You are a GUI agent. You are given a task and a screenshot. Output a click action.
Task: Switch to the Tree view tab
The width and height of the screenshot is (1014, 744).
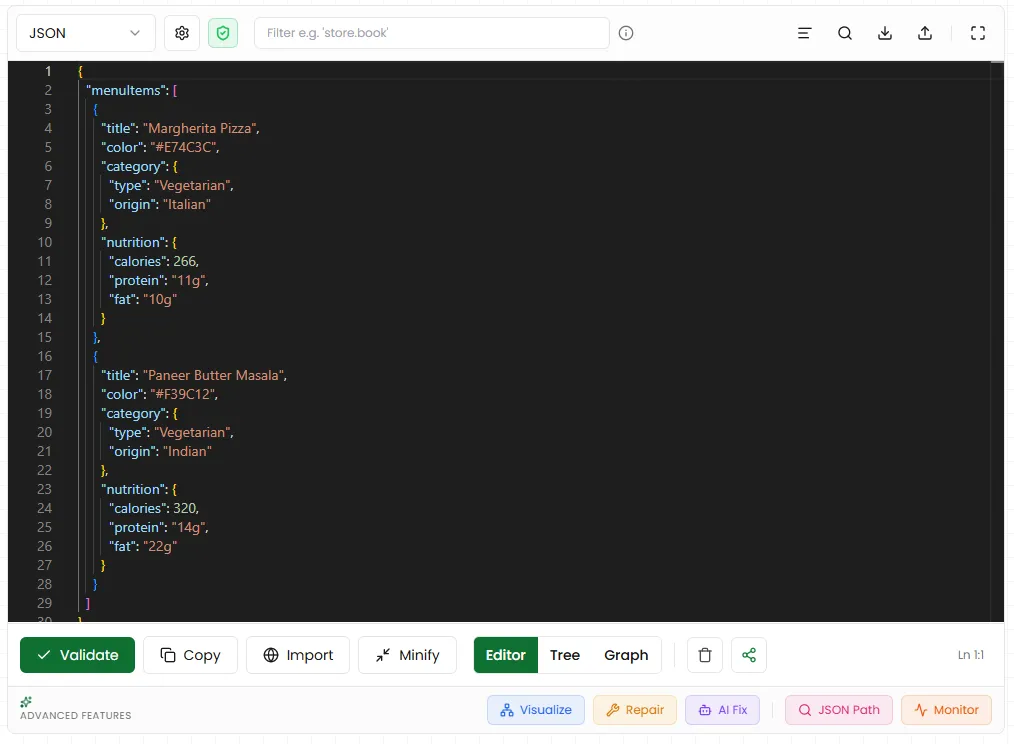tap(565, 655)
